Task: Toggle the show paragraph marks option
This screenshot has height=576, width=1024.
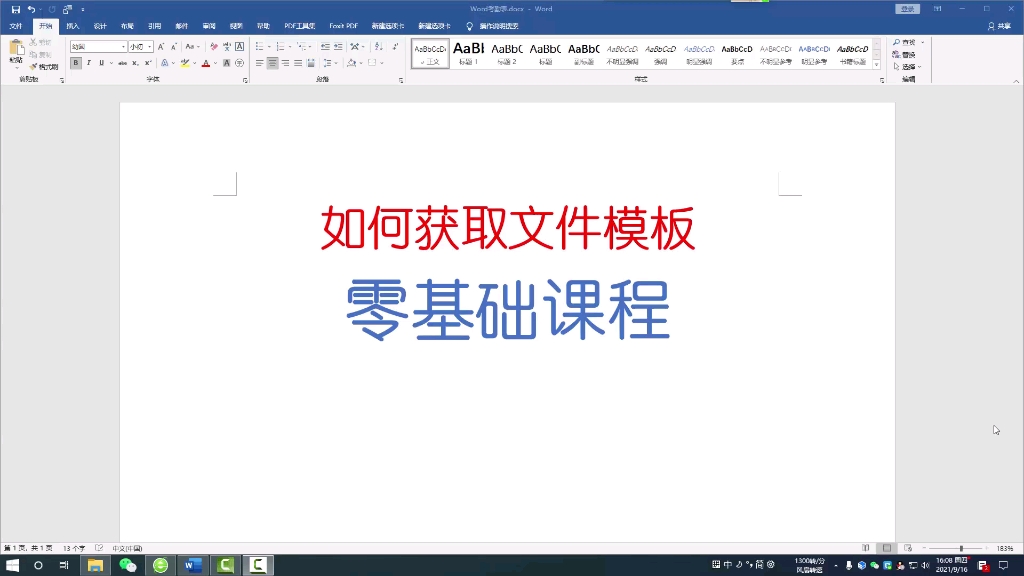Action: 394,47
